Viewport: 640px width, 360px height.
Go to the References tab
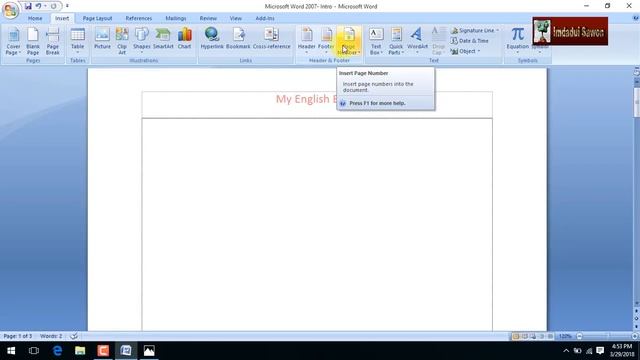tap(138, 18)
